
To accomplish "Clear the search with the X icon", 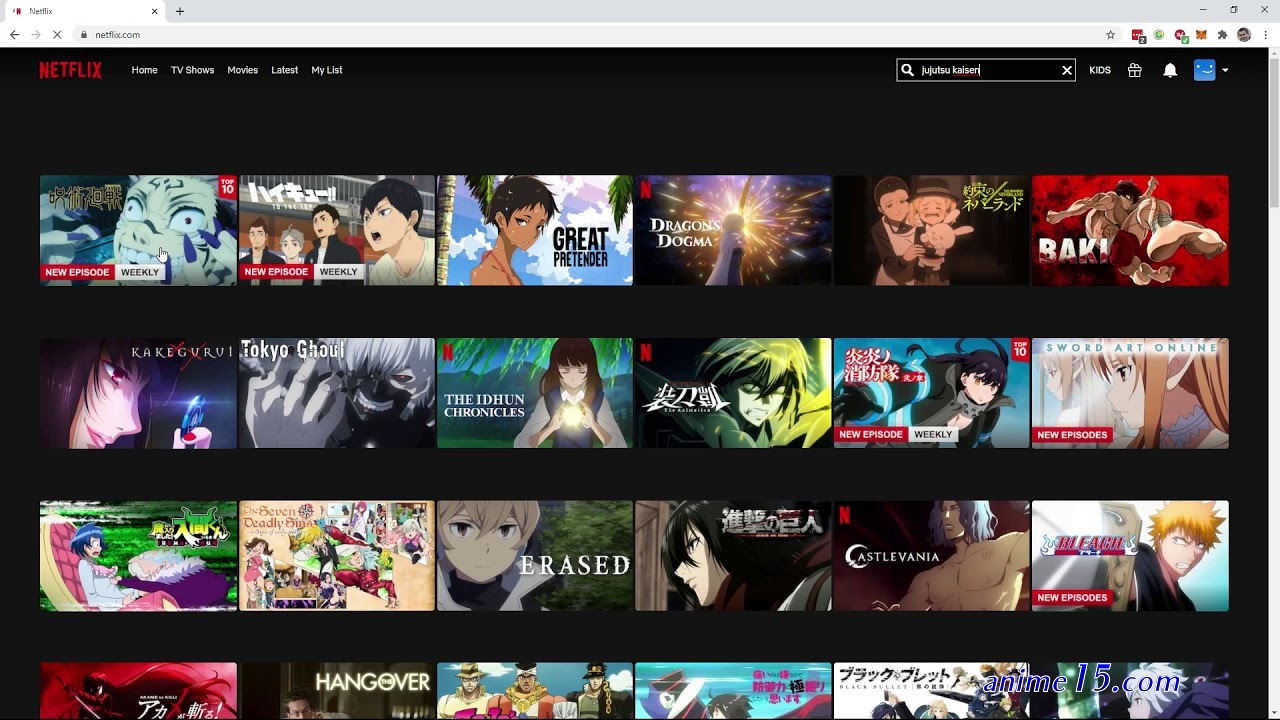I will coord(1067,70).
